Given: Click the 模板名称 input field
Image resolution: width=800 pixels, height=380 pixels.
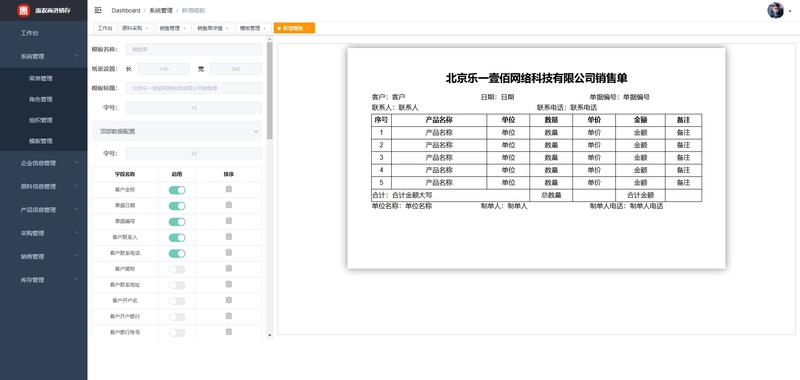Looking at the screenshot, I should (x=194, y=49).
